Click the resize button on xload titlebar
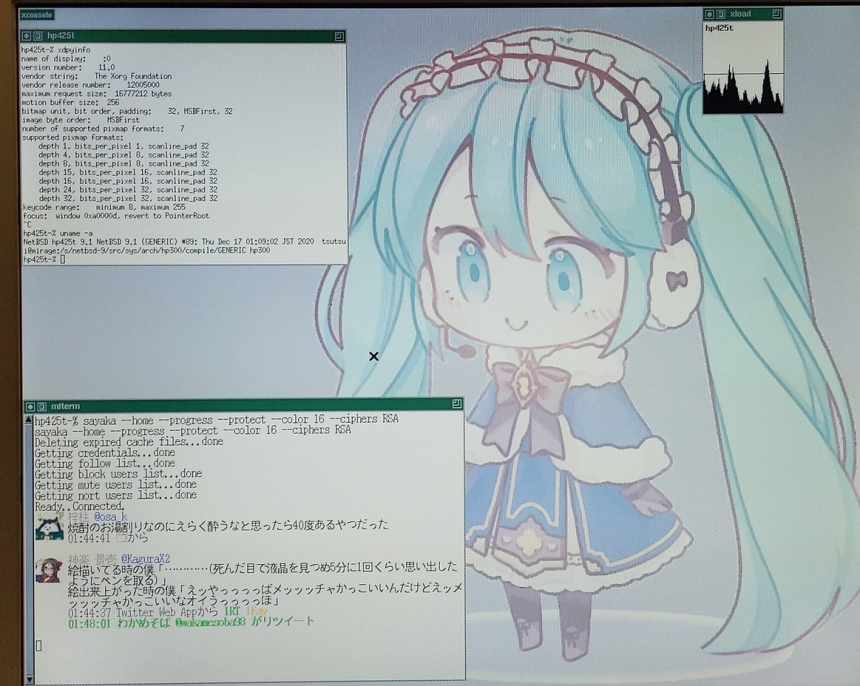Image resolution: width=860 pixels, height=686 pixels. [777, 14]
